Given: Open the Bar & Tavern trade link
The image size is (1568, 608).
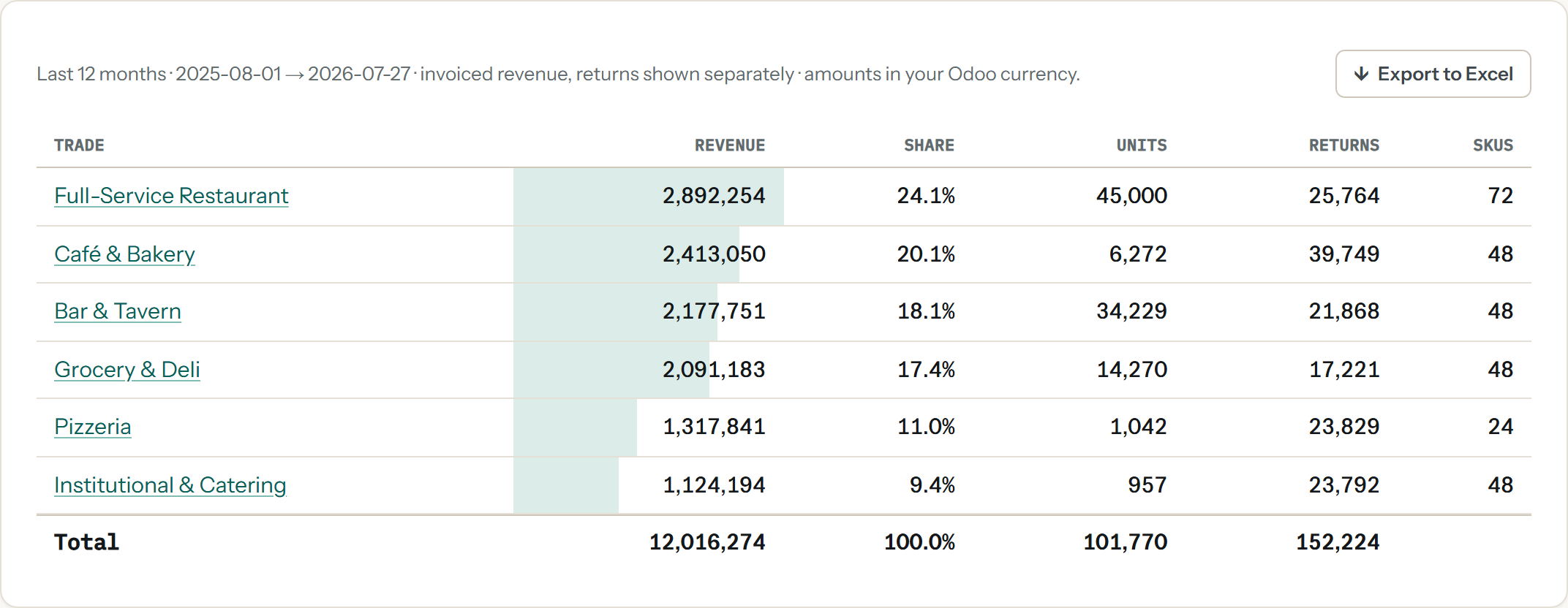Looking at the screenshot, I should [118, 311].
